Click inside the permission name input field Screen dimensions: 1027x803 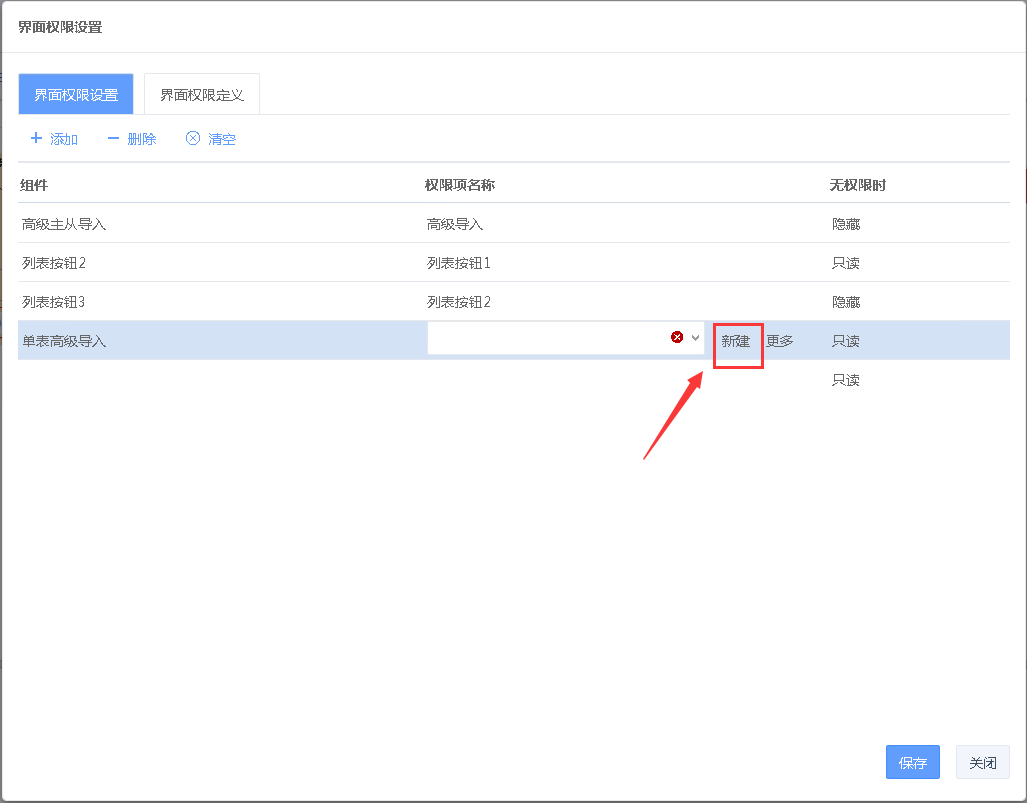pyautogui.click(x=545, y=338)
